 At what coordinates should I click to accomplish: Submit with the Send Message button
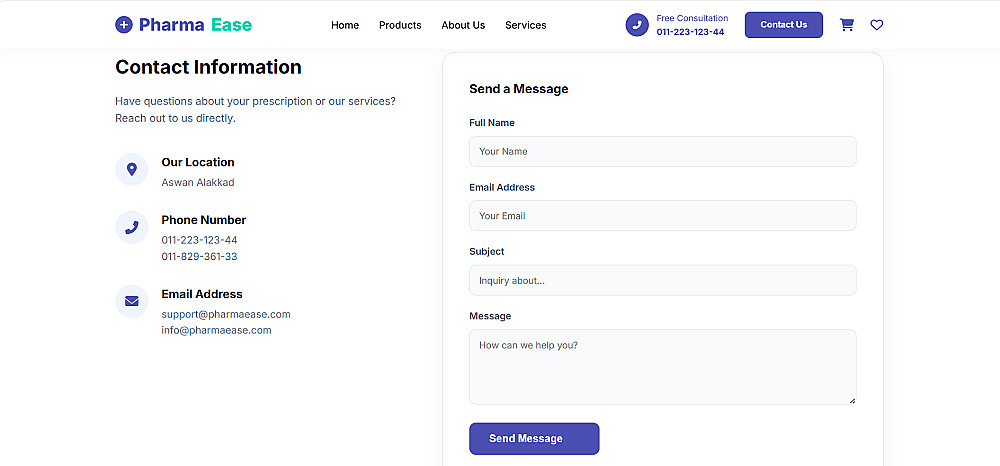(x=534, y=439)
